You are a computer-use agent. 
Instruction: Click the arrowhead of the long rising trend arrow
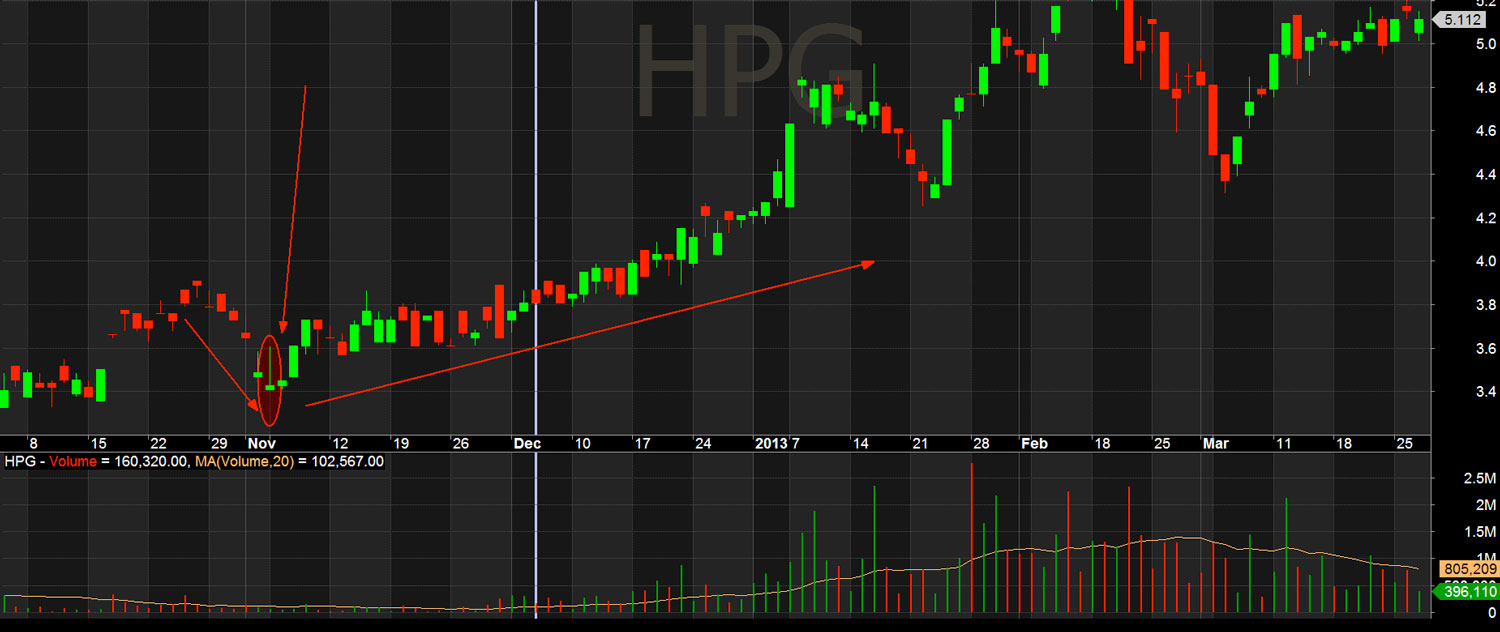[x=868, y=263]
